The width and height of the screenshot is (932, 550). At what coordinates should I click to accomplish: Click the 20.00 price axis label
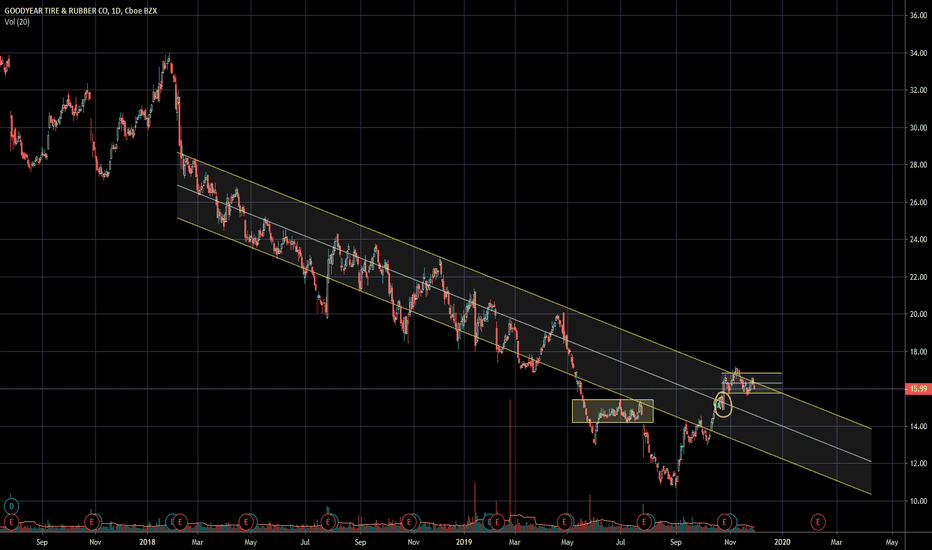pyautogui.click(x=918, y=314)
